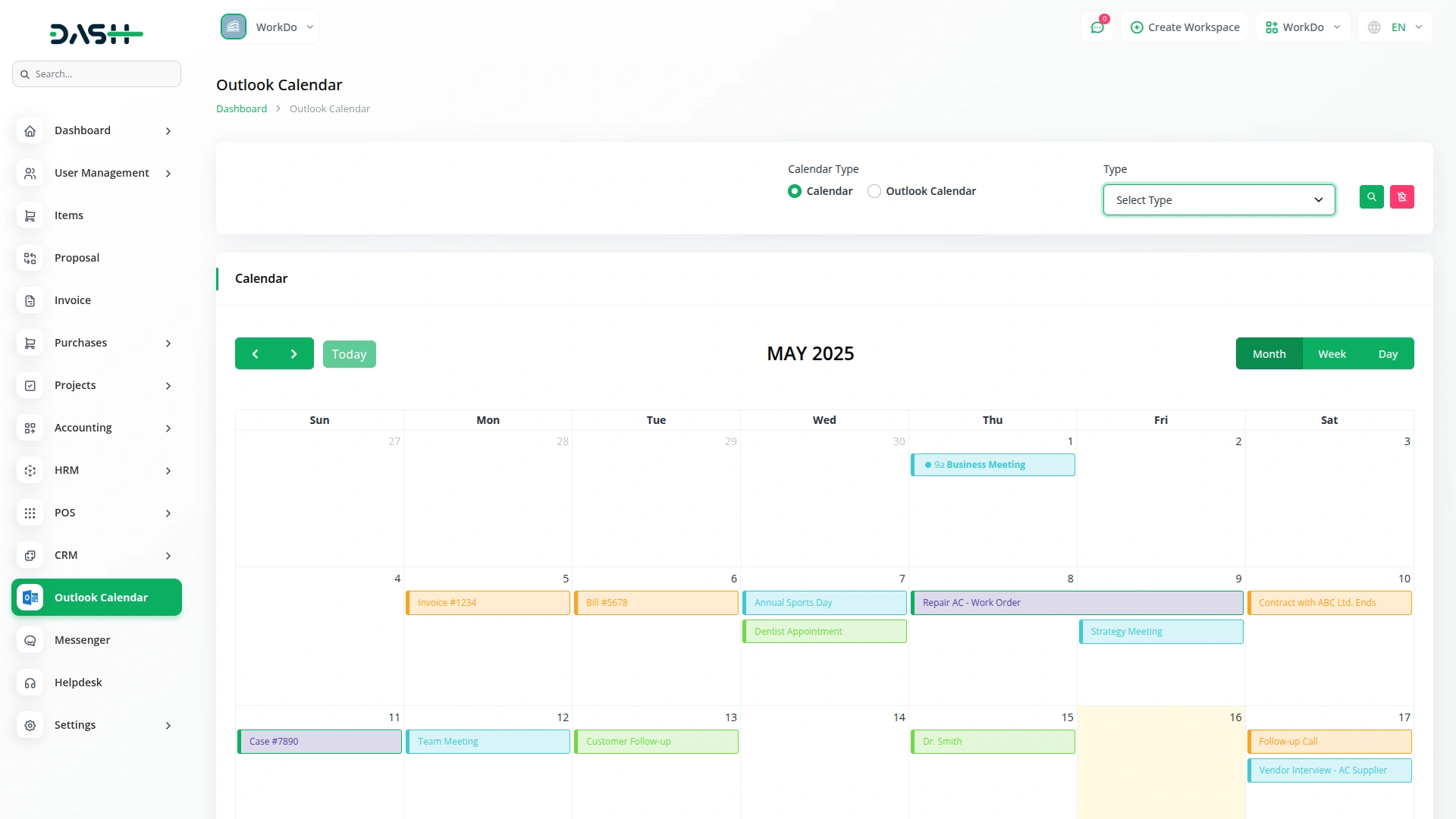
Task: Switch calendar view to Day
Action: [x=1389, y=353]
